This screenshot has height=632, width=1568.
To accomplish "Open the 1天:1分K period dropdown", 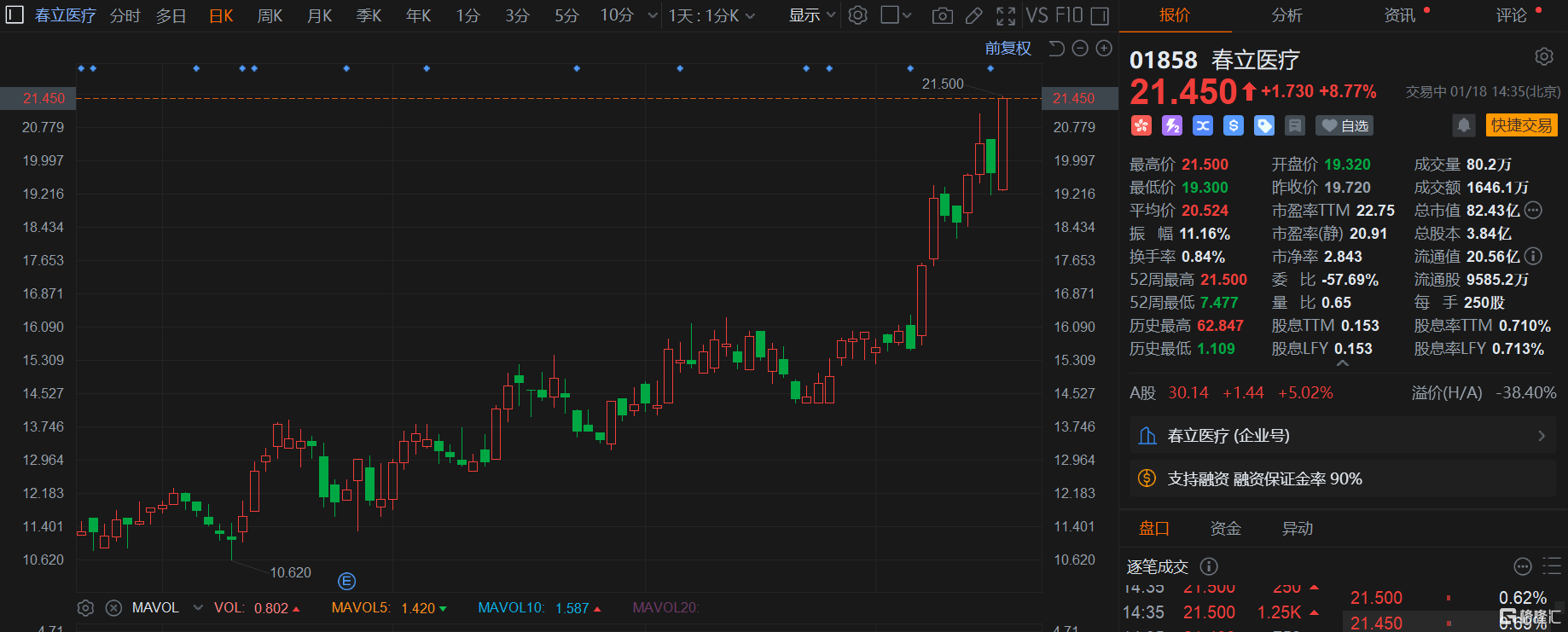I will (711, 15).
